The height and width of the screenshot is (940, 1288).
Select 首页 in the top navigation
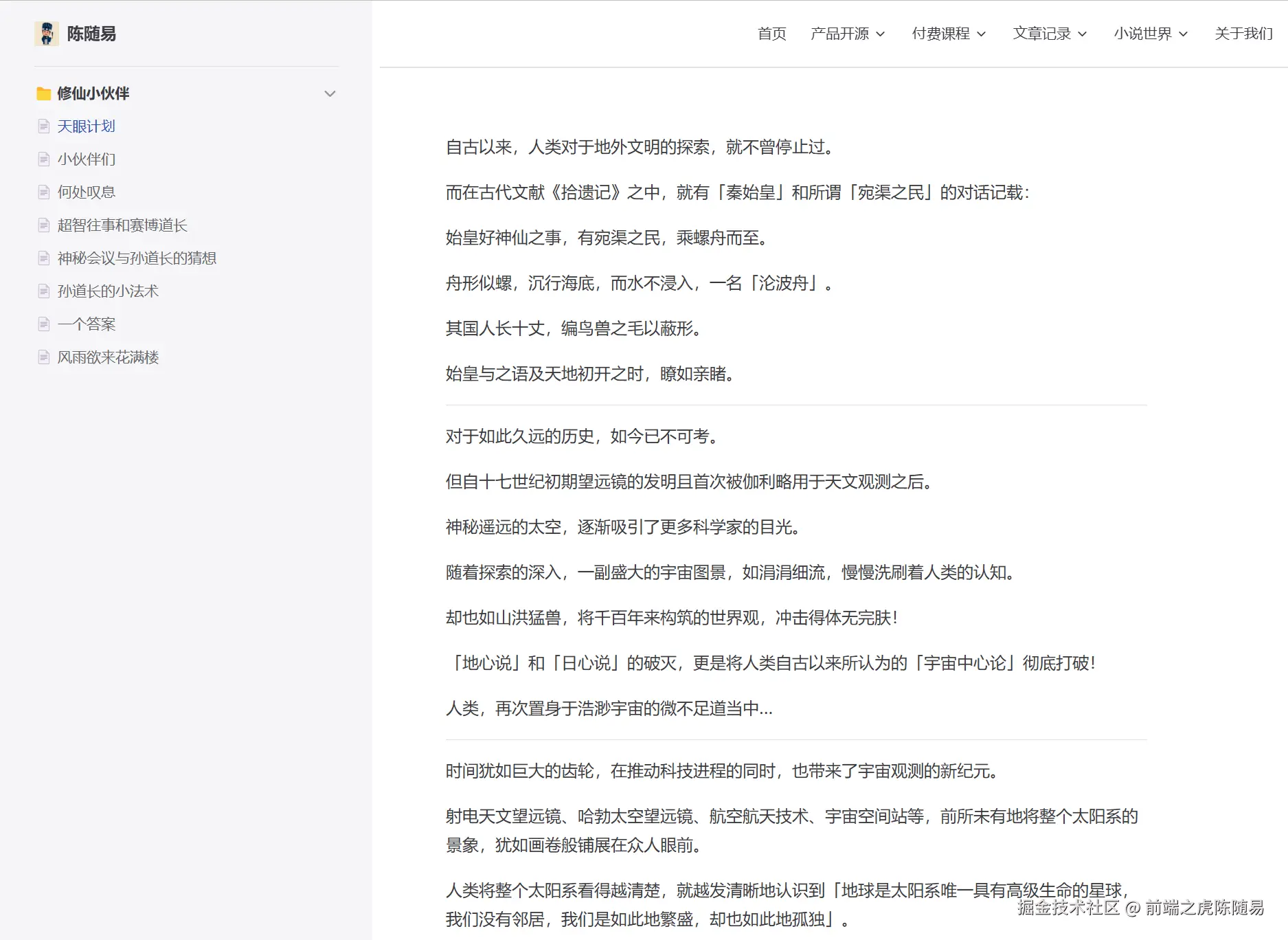click(x=771, y=34)
